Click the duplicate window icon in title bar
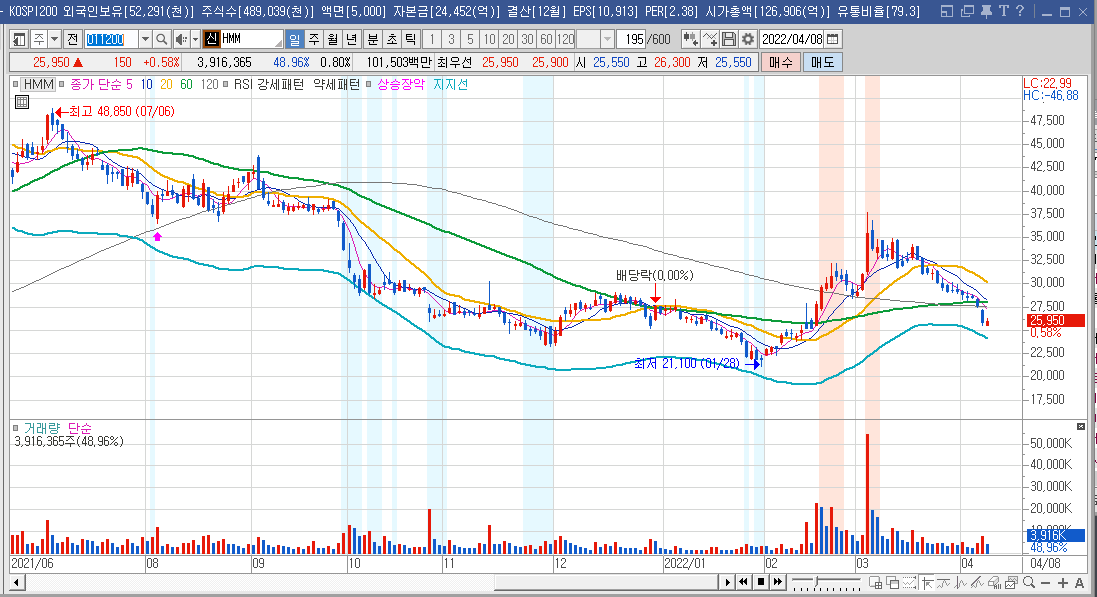1097x597 pixels. coord(968,11)
